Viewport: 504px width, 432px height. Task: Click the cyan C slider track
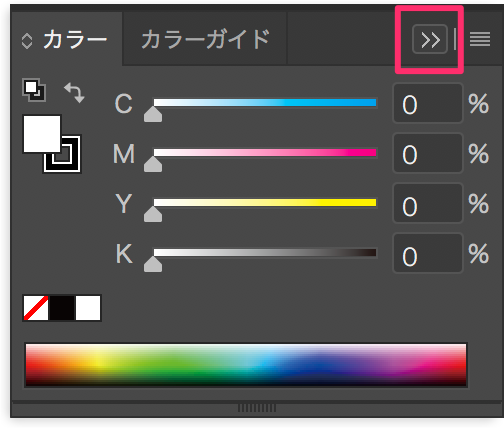265,102
